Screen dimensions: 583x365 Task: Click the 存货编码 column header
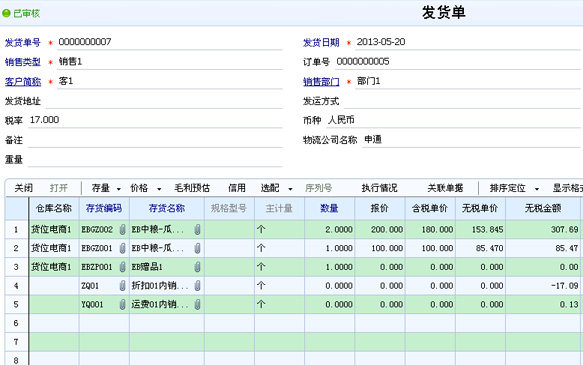pyautogui.click(x=104, y=209)
